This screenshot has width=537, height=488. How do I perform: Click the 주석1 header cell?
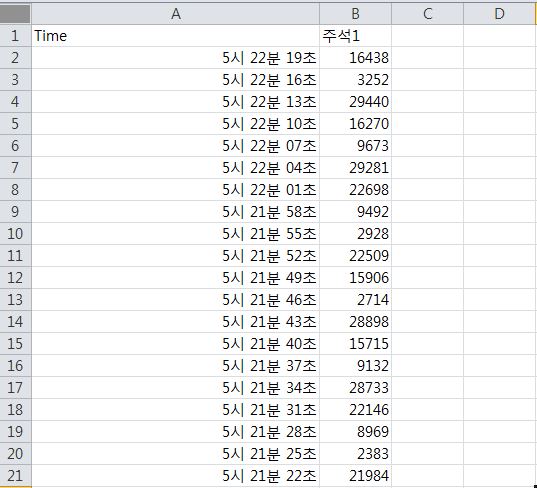coord(355,36)
